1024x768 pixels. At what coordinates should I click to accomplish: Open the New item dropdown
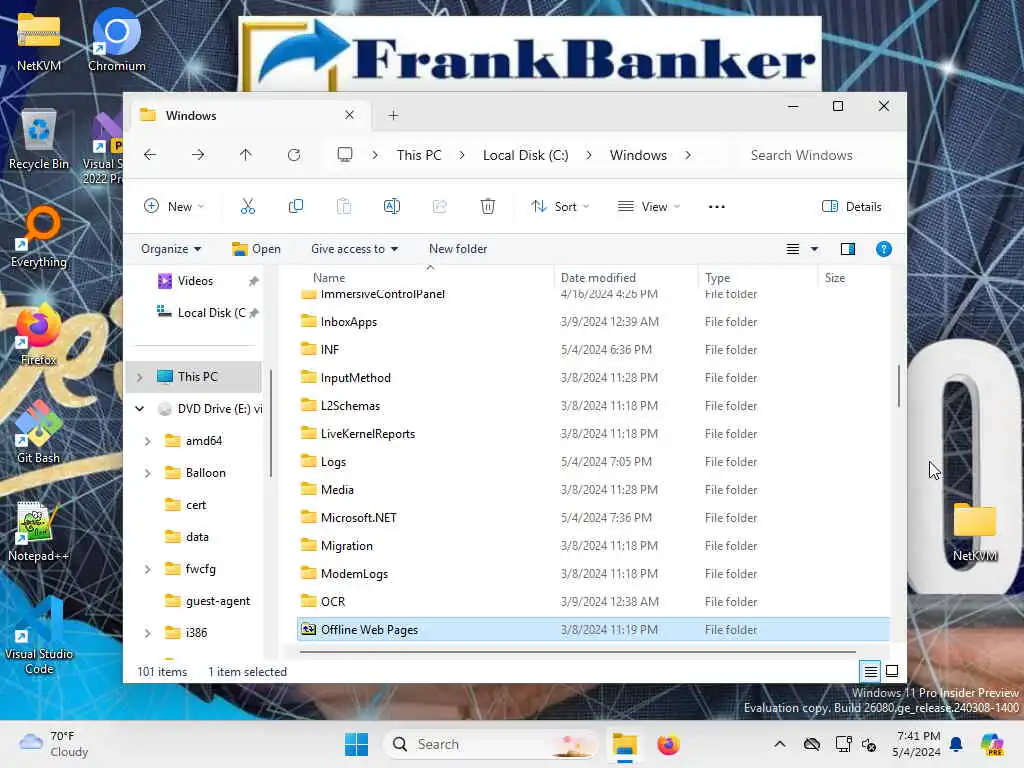(x=174, y=206)
